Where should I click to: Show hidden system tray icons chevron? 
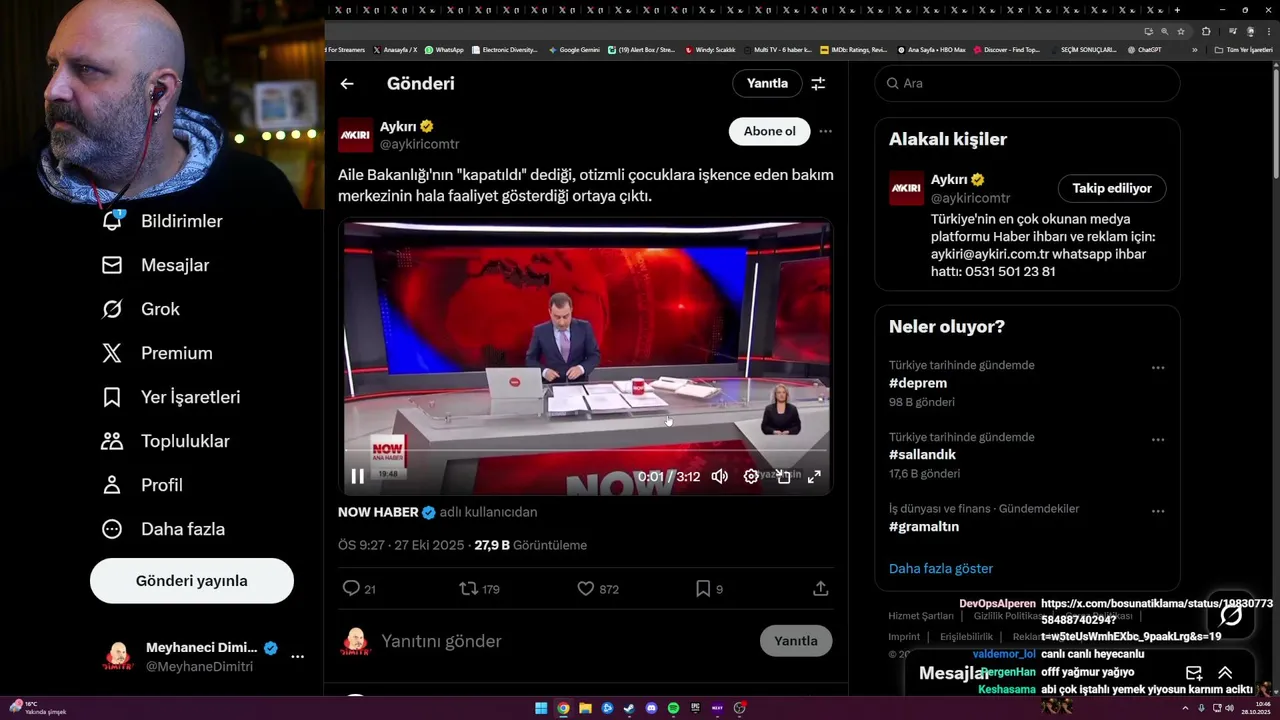click(1187, 708)
